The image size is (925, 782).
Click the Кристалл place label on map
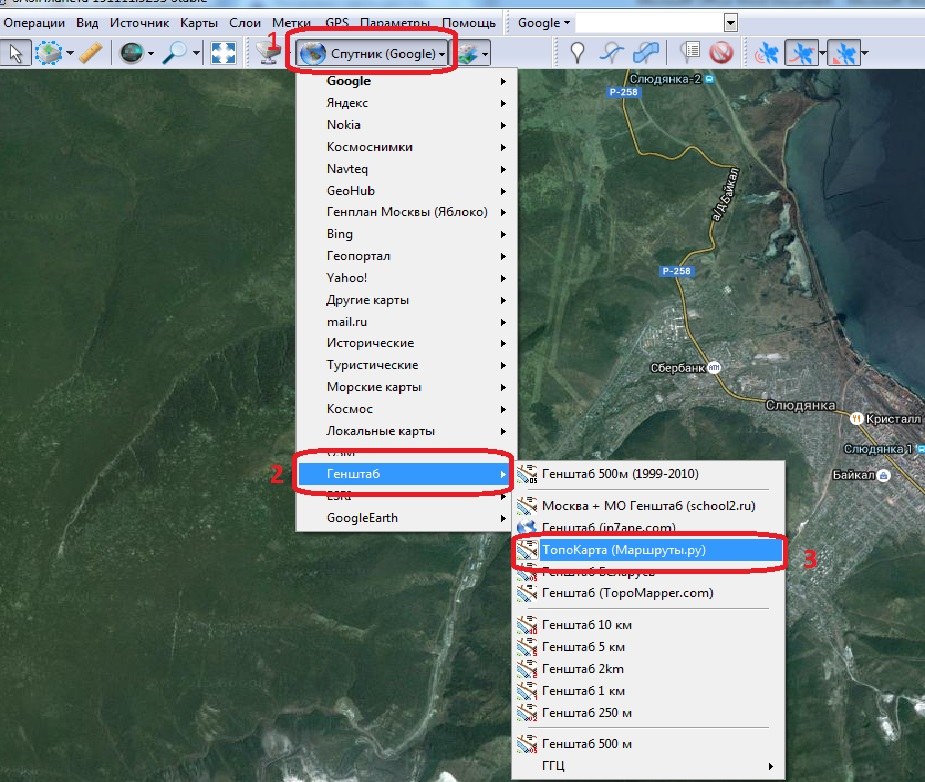click(893, 419)
